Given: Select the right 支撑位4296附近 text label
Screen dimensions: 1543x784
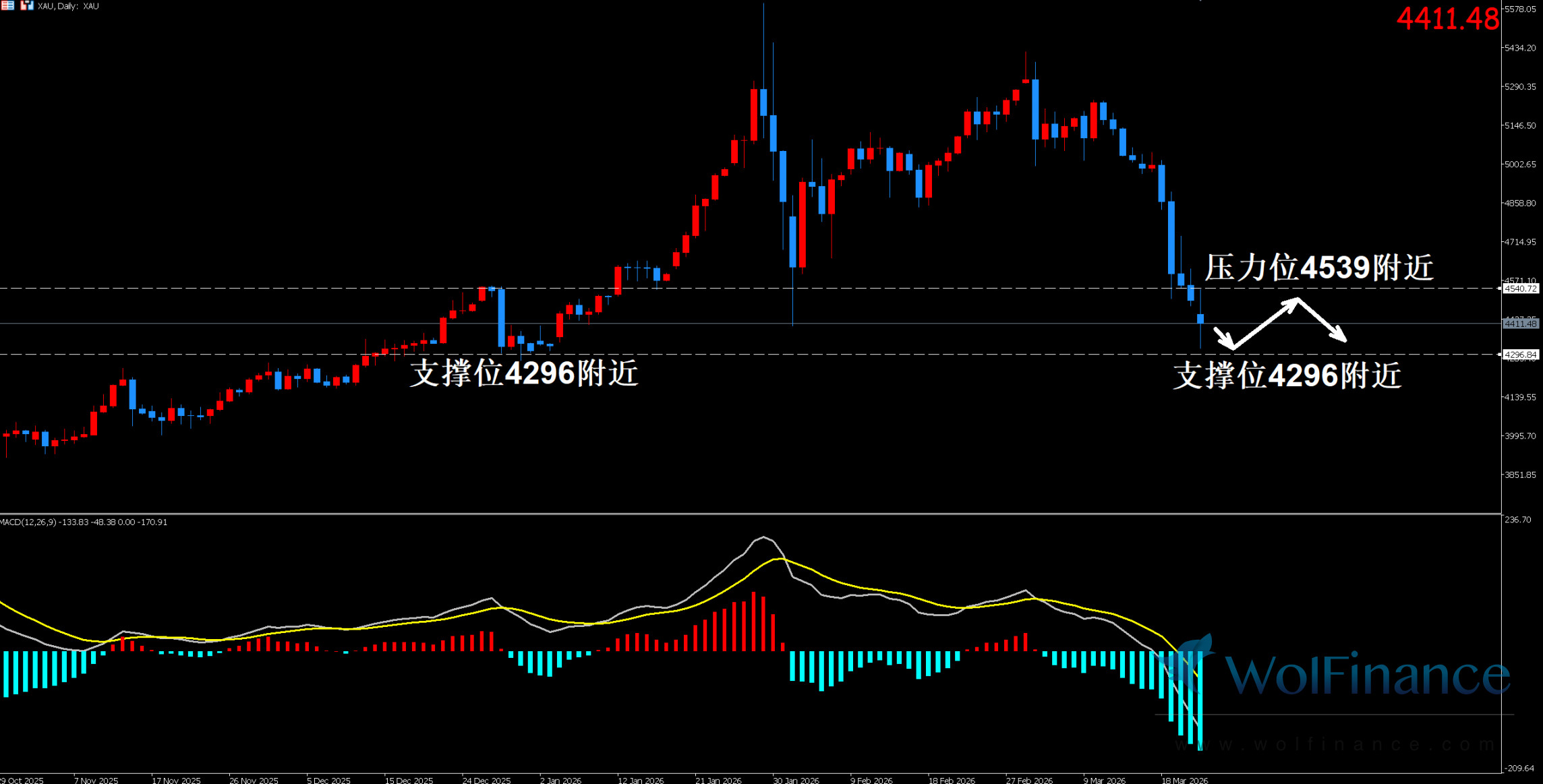Looking at the screenshot, I should click(x=1287, y=375).
